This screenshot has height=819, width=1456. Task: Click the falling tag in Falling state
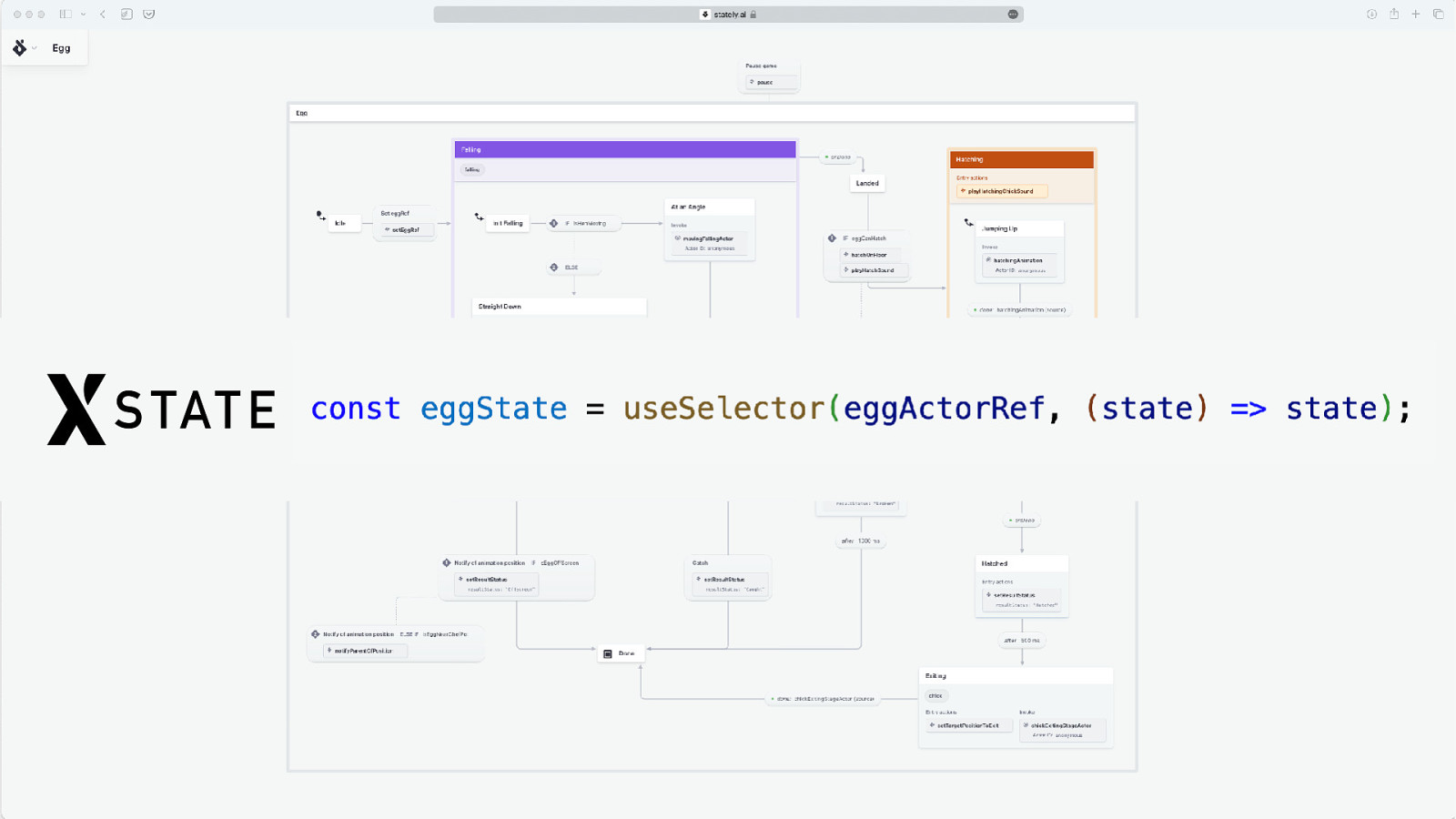(x=472, y=169)
